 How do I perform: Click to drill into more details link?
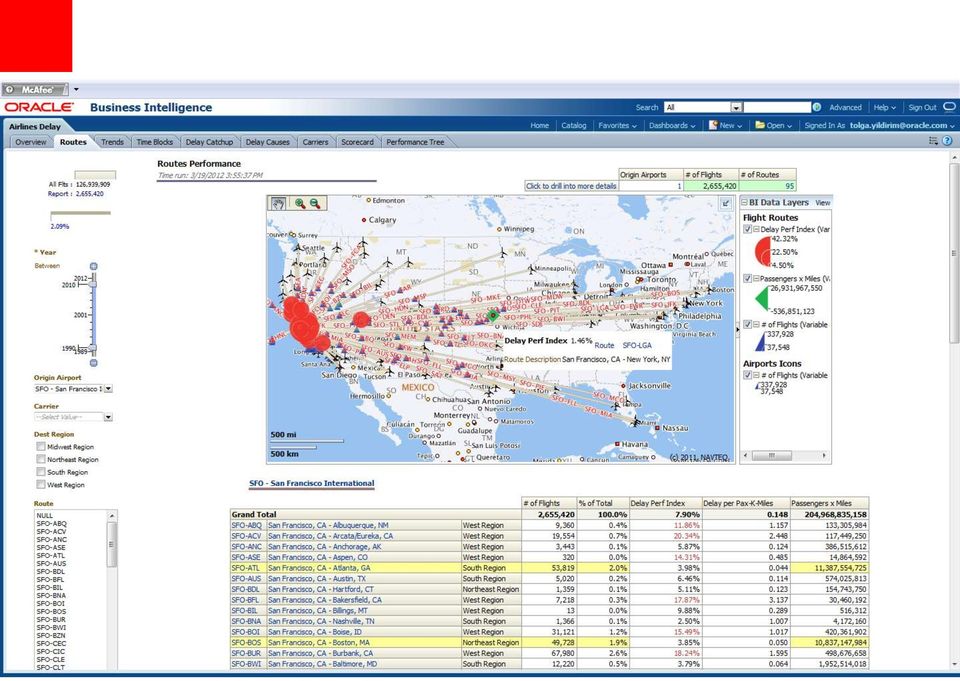click(571, 186)
